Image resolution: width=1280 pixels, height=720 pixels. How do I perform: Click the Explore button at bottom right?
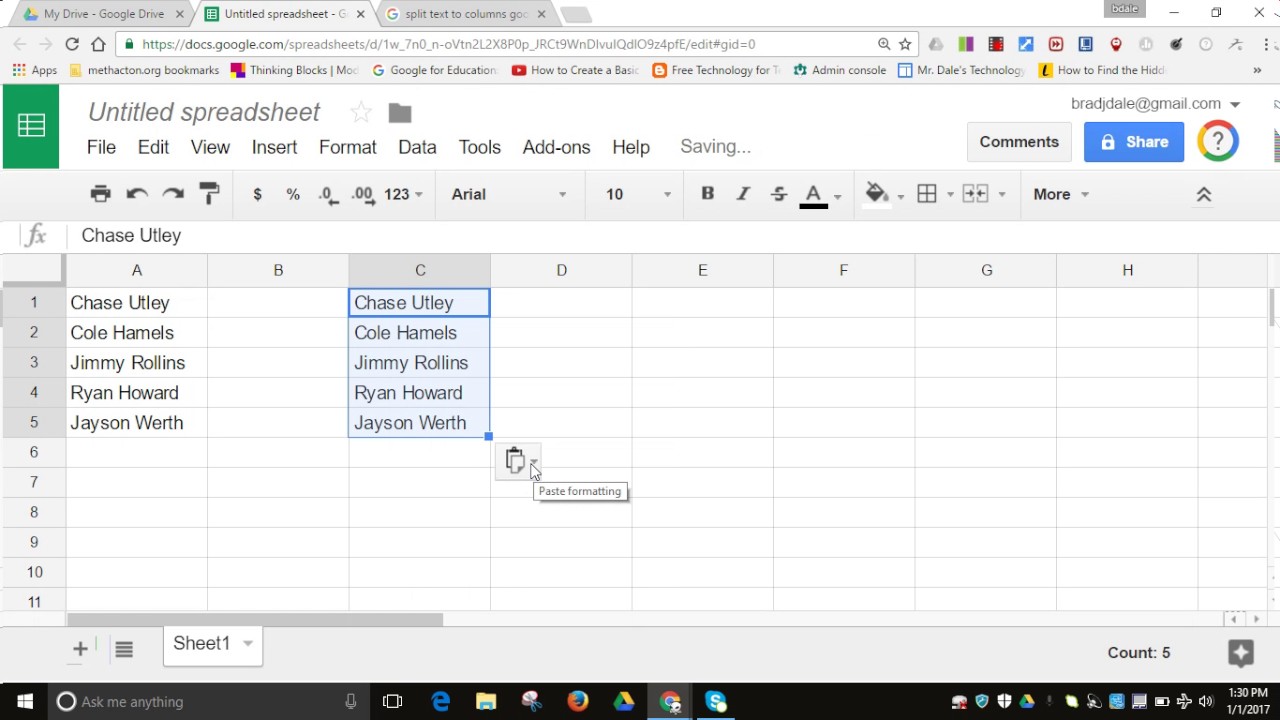(1241, 653)
